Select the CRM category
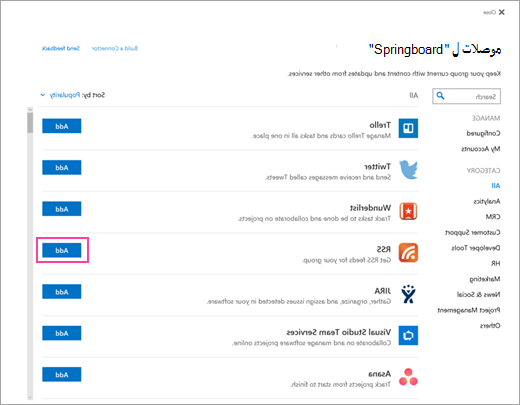The image size is (520, 405). [x=493, y=217]
